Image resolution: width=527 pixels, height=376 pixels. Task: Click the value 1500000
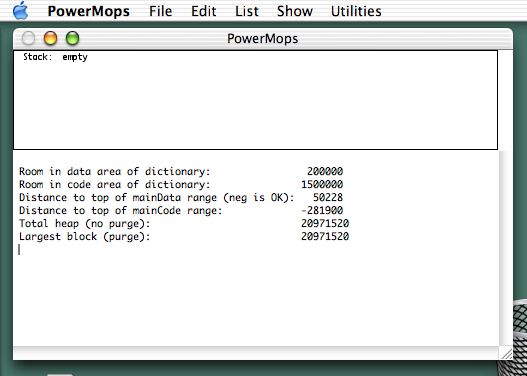pyautogui.click(x=322, y=184)
